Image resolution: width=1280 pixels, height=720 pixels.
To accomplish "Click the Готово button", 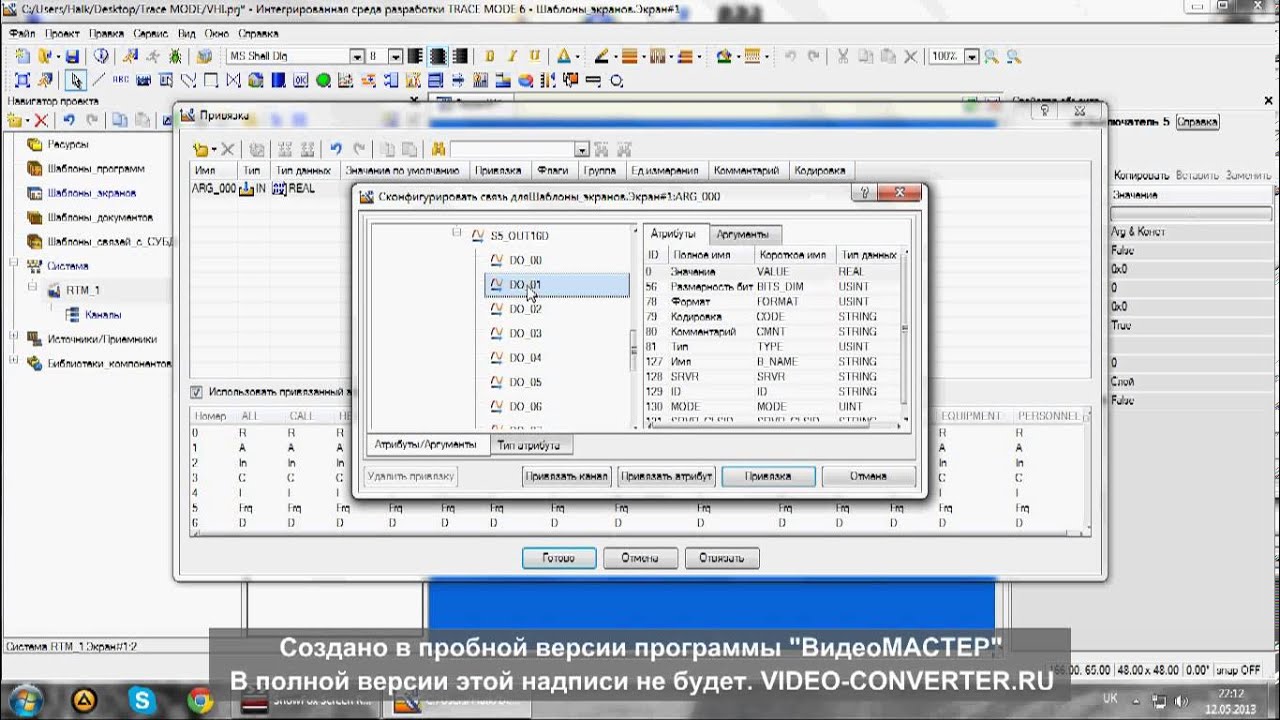I will point(559,558).
